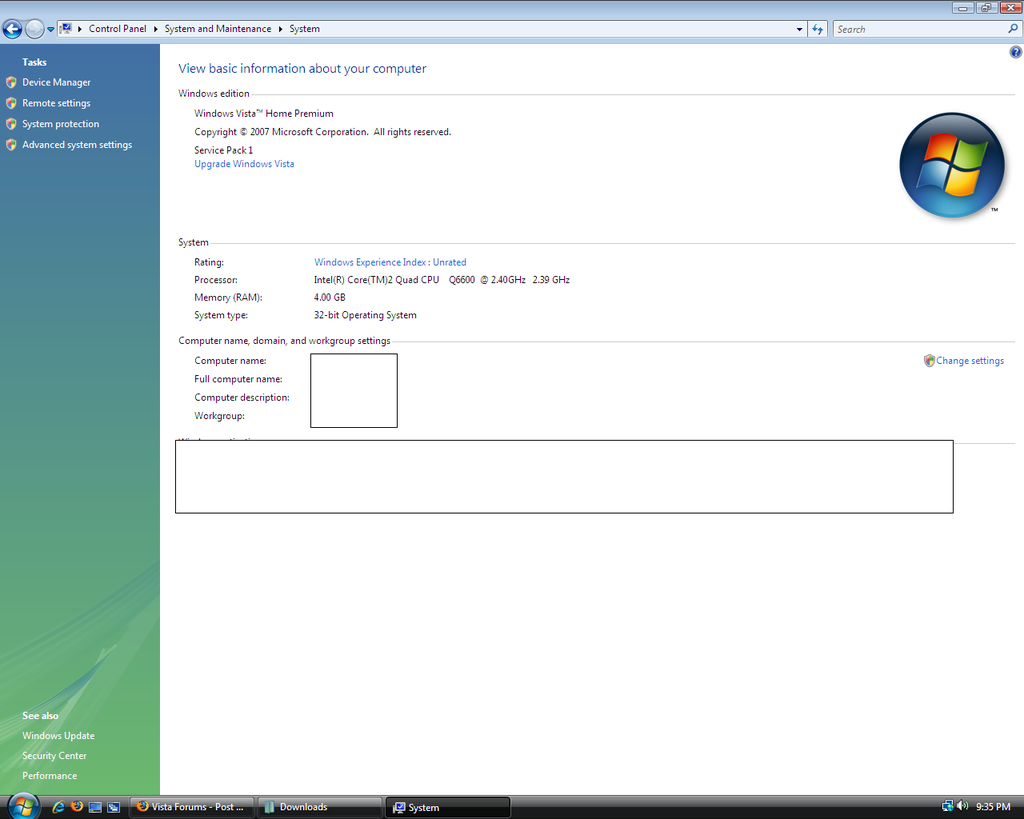The image size is (1024, 819).
Task: Open the Recent Pages dropdown arrow
Action: pos(50,29)
